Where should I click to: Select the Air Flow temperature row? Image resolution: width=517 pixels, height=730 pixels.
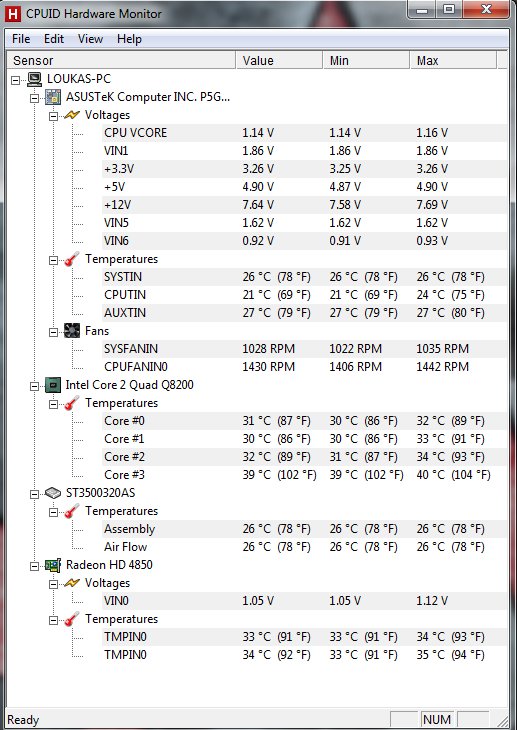tap(304, 547)
